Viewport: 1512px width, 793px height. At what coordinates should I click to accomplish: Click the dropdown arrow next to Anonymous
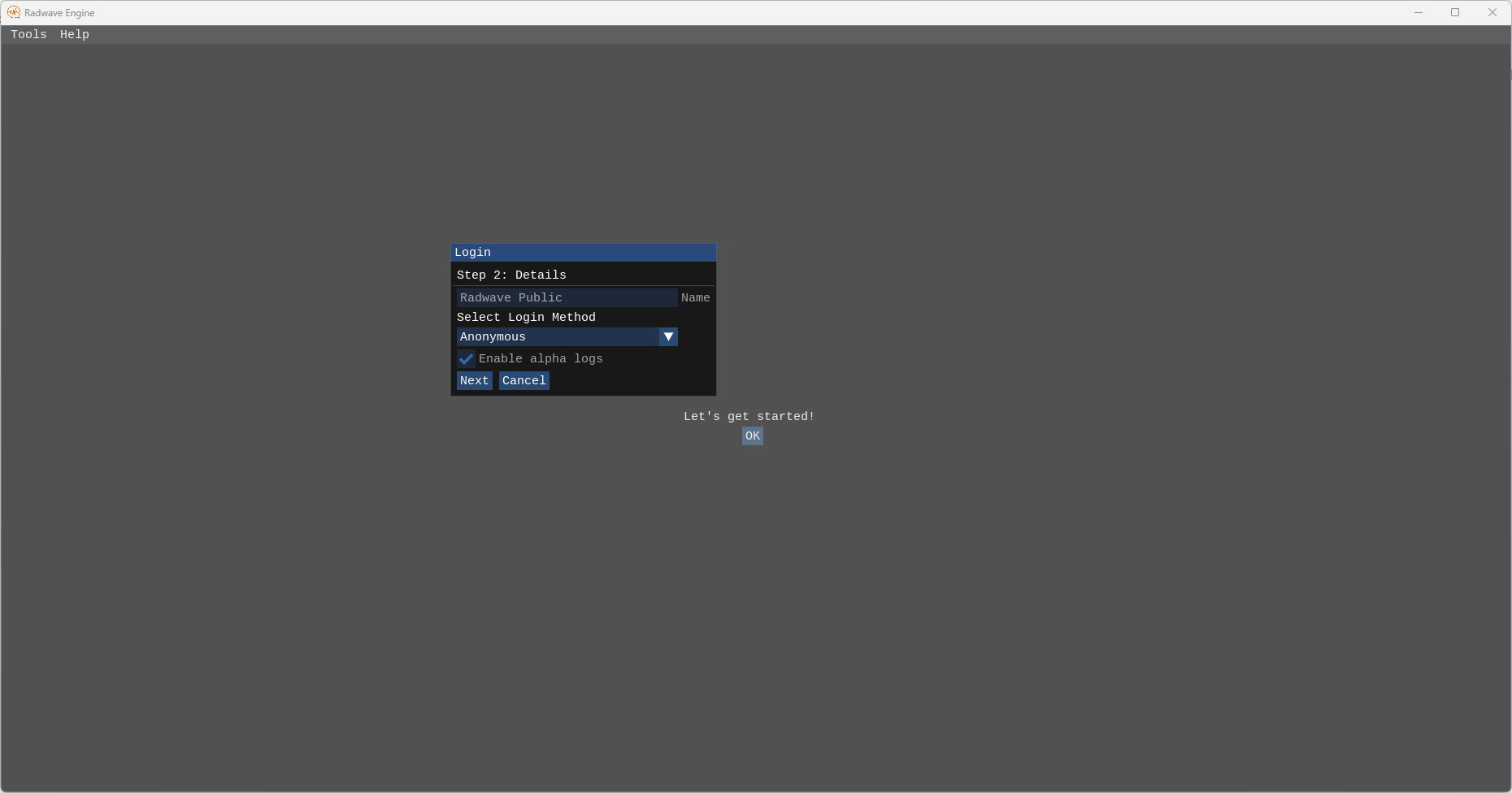668,336
